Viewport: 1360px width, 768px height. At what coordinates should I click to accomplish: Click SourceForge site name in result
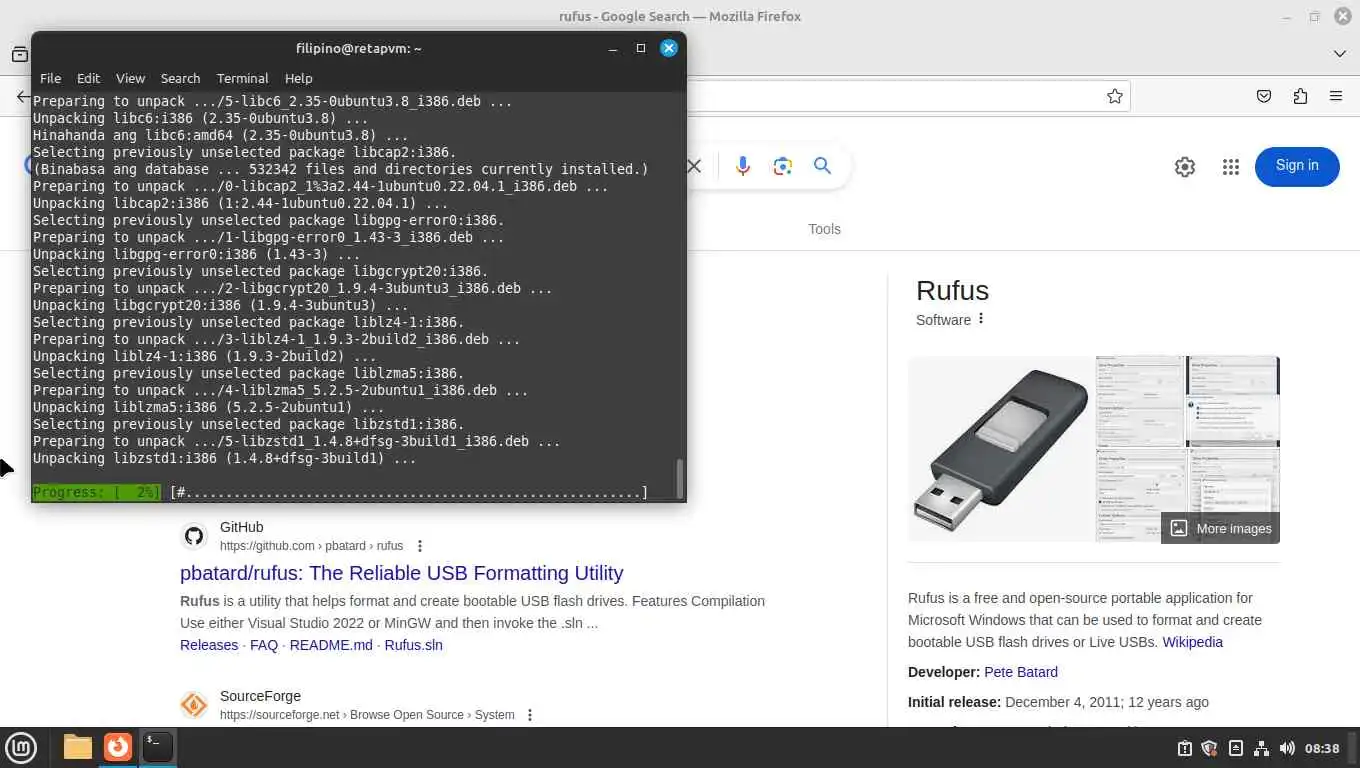(260, 696)
